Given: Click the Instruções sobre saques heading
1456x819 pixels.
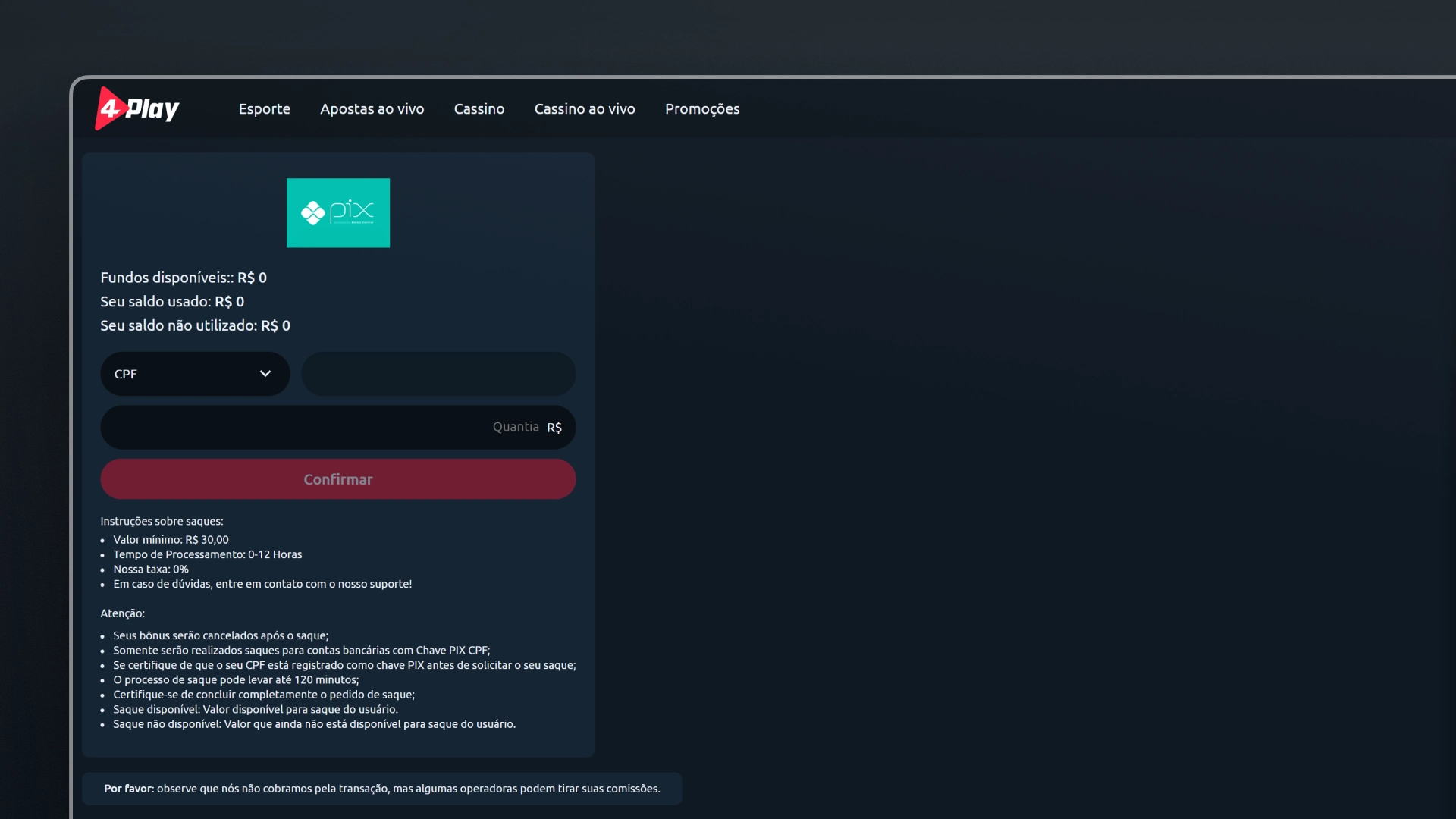Looking at the screenshot, I should point(162,521).
